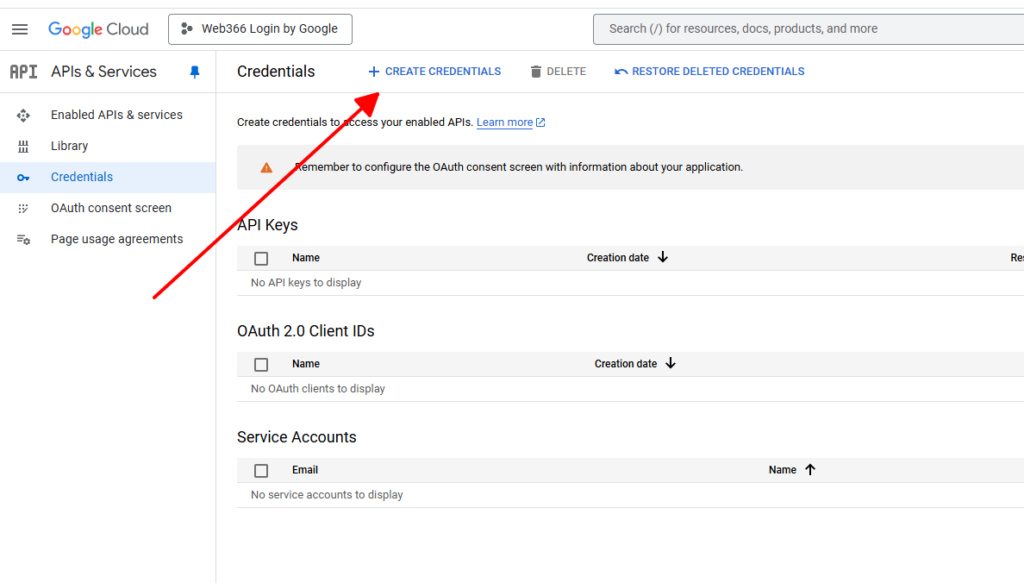Image resolution: width=1024 pixels, height=583 pixels.
Task: Check the OAuth 2.0 Client IDs select-all checkbox
Action: [261, 365]
